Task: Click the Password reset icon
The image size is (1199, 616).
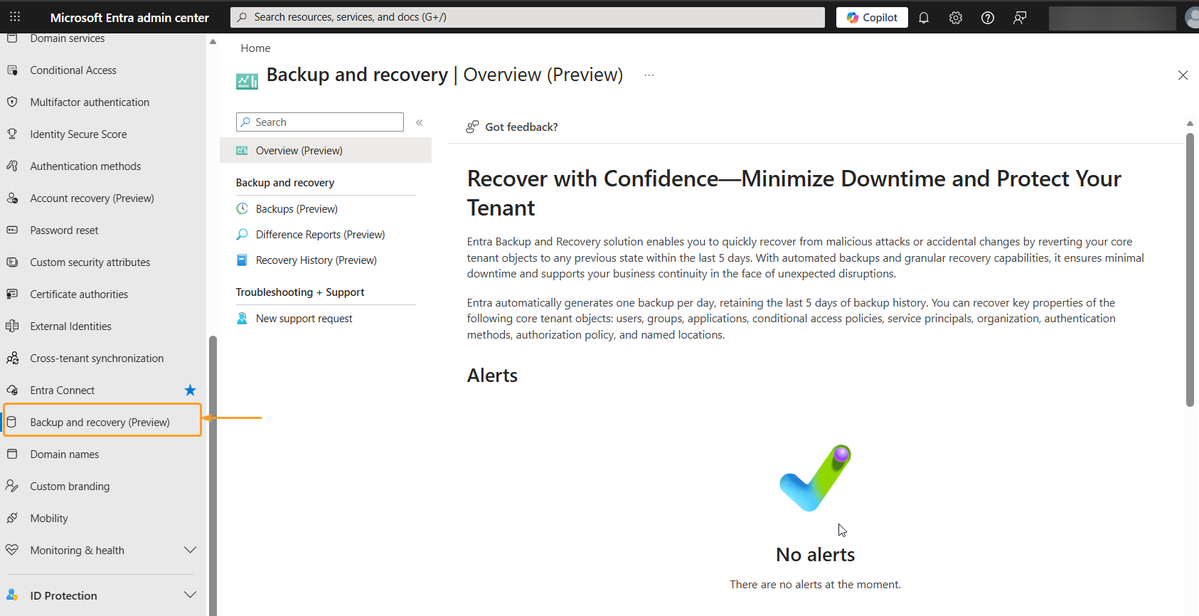Action: [12, 230]
